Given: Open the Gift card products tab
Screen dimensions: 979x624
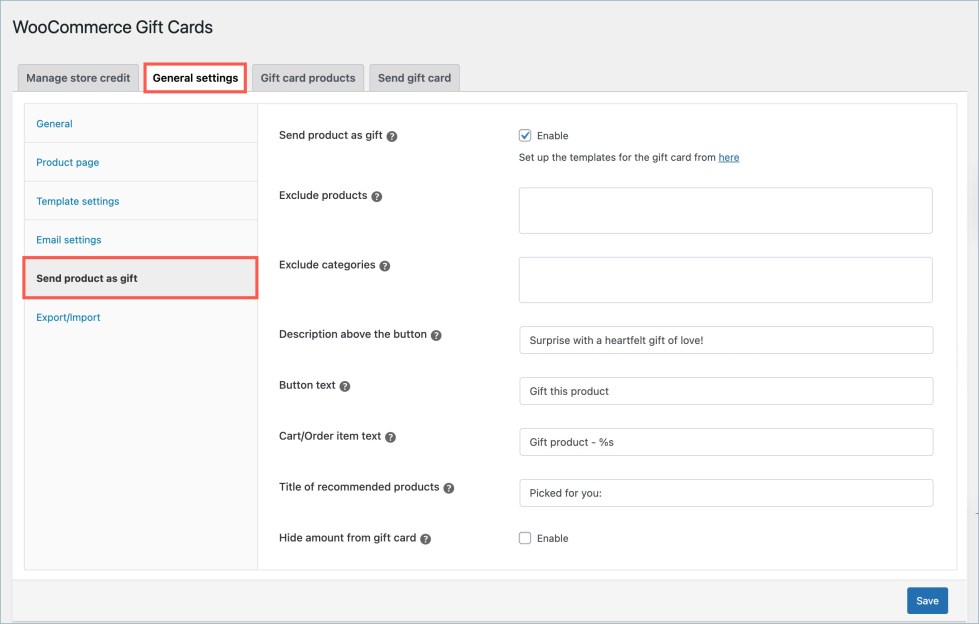Looking at the screenshot, I should (308, 78).
